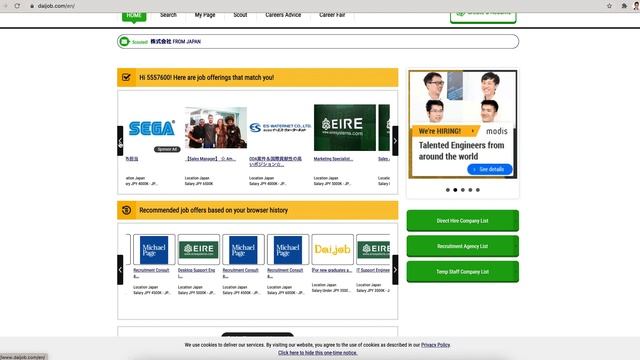This screenshot has width=640, height=360.
Task: Open the Marketing Specialist job link
Action: pyautogui.click(x=333, y=159)
